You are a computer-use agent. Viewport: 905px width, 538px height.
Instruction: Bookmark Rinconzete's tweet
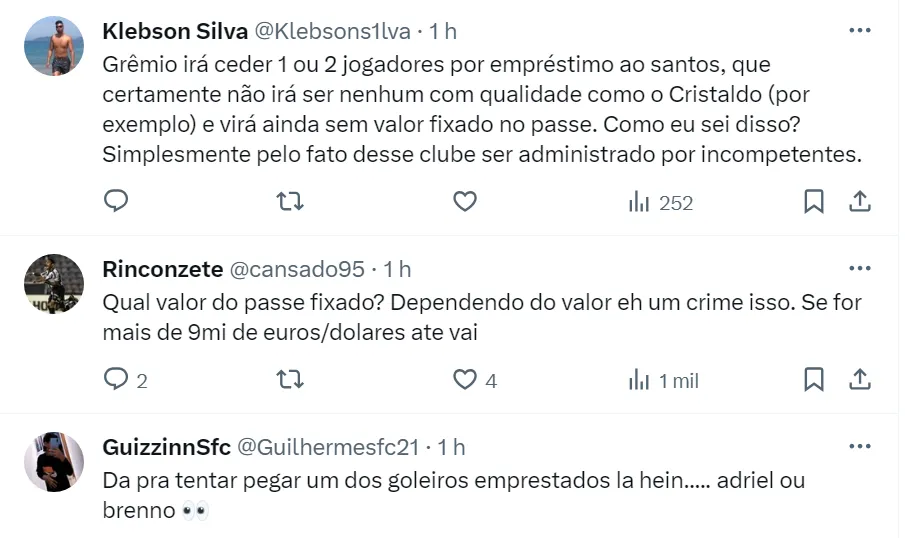tap(814, 380)
